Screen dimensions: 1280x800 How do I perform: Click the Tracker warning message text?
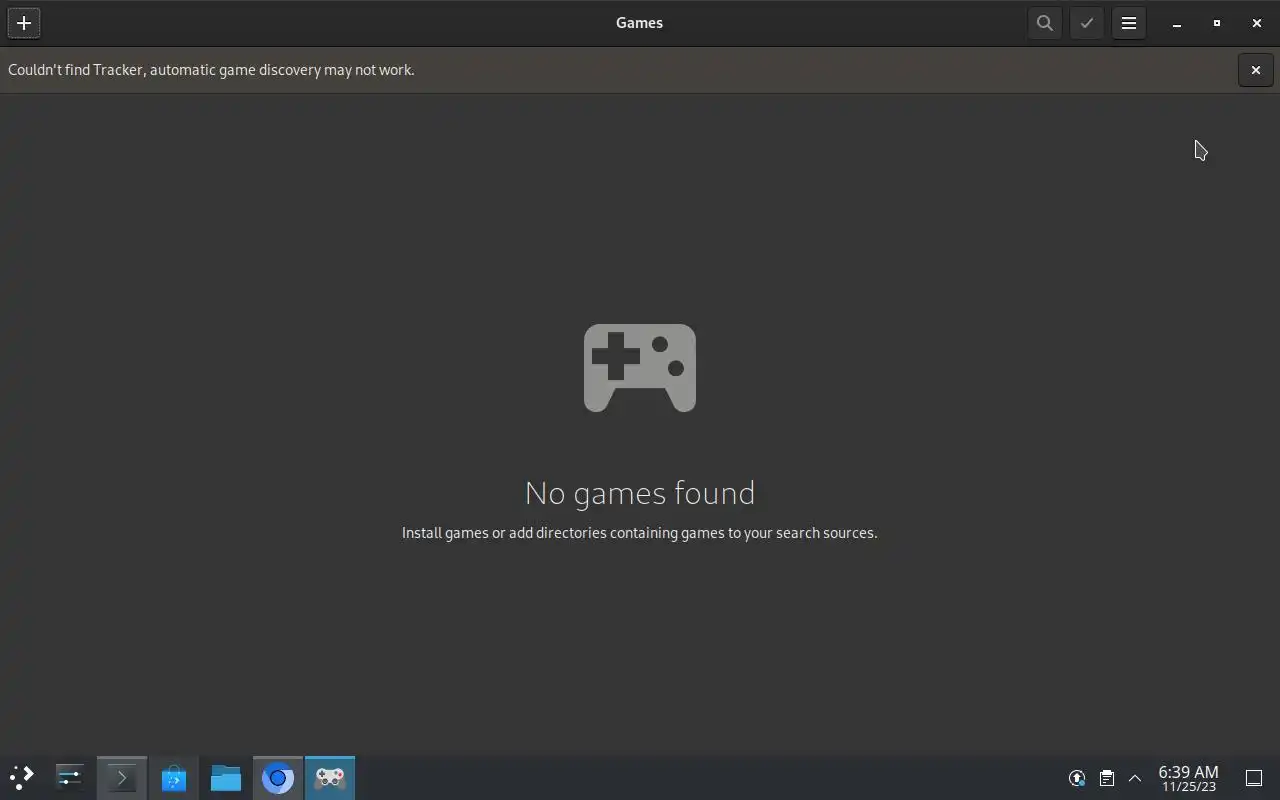click(x=211, y=70)
